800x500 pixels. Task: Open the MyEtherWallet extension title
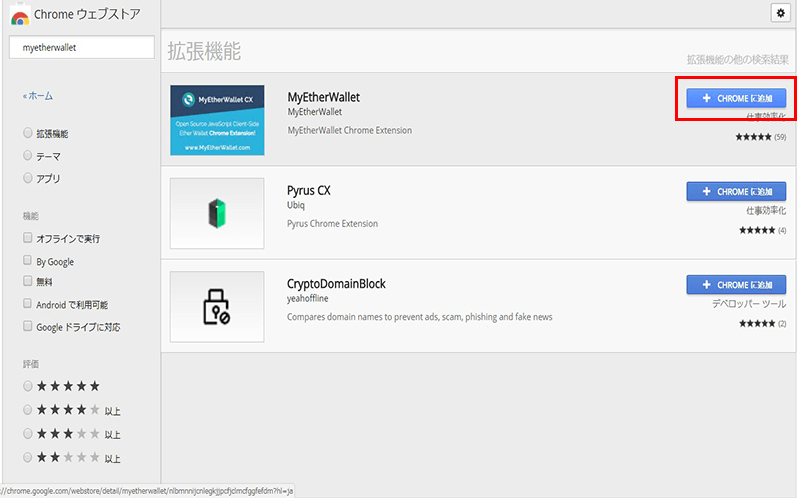[x=323, y=97]
